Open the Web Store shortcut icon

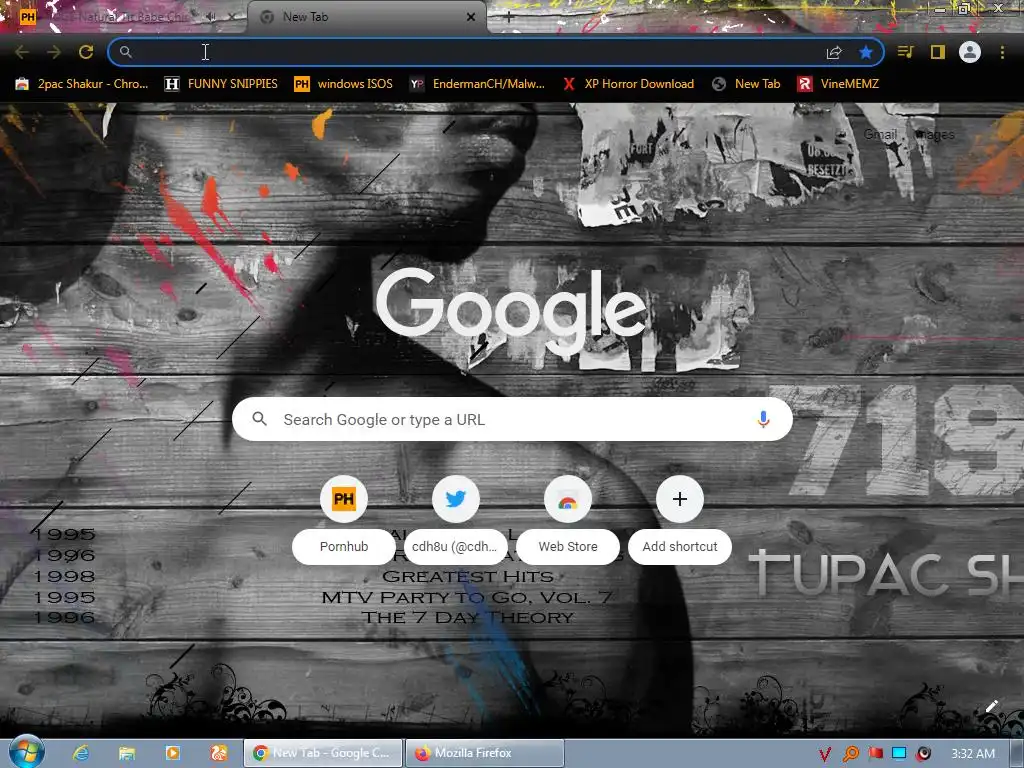click(568, 500)
